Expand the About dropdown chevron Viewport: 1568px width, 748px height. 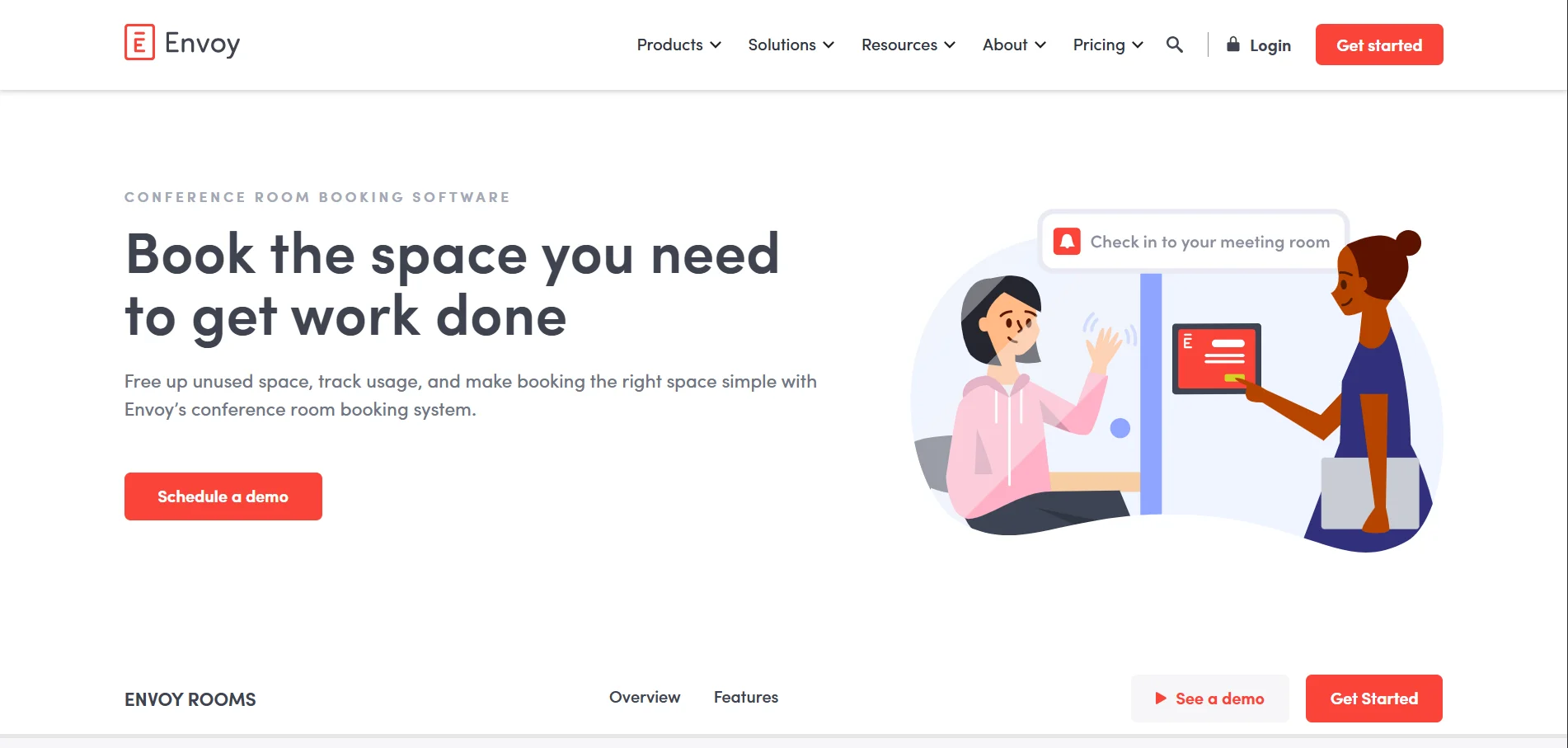(1040, 45)
